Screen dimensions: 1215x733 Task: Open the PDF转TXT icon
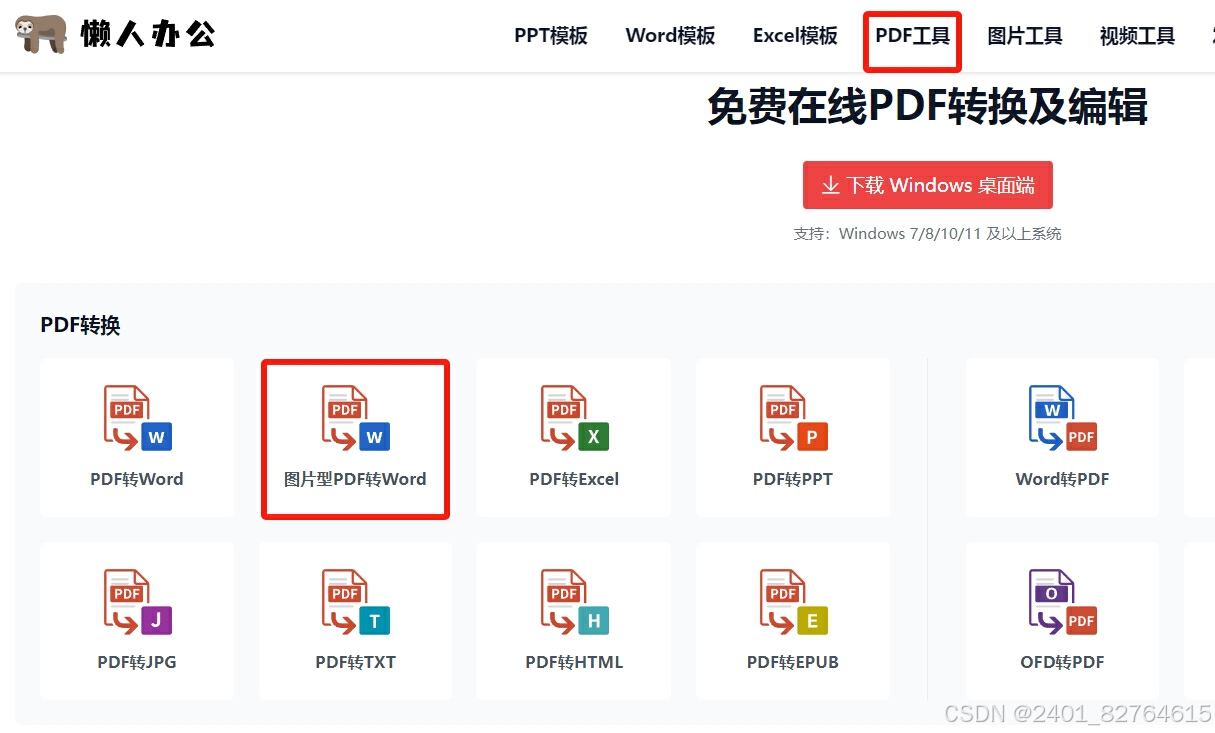tap(355, 602)
